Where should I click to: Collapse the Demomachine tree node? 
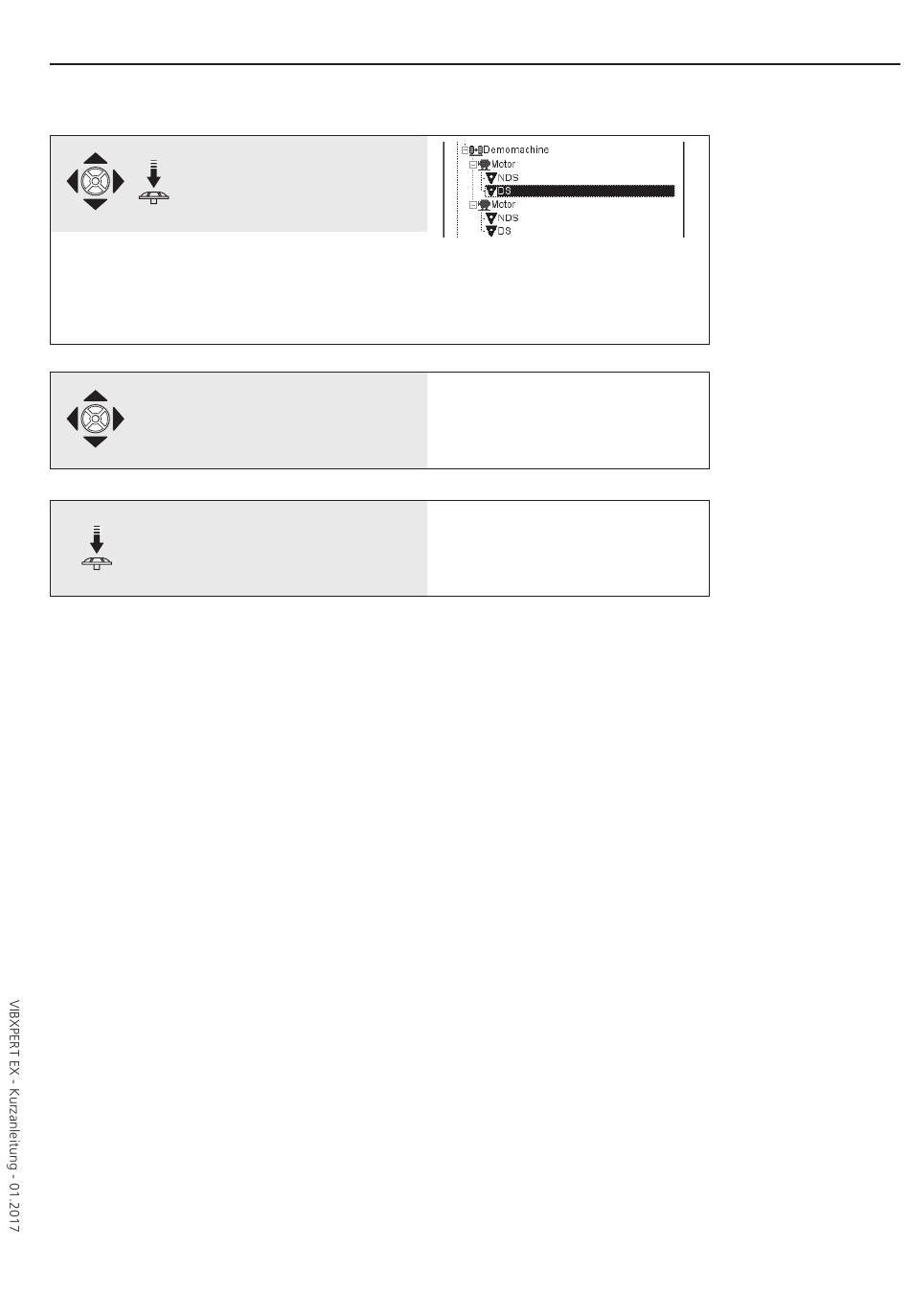click(x=465, y=150)
